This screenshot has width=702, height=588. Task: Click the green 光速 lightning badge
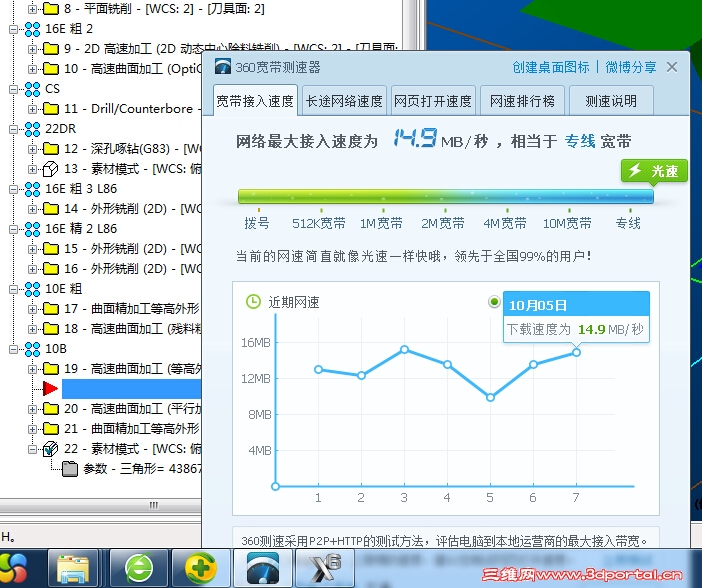tap(654, 171)
